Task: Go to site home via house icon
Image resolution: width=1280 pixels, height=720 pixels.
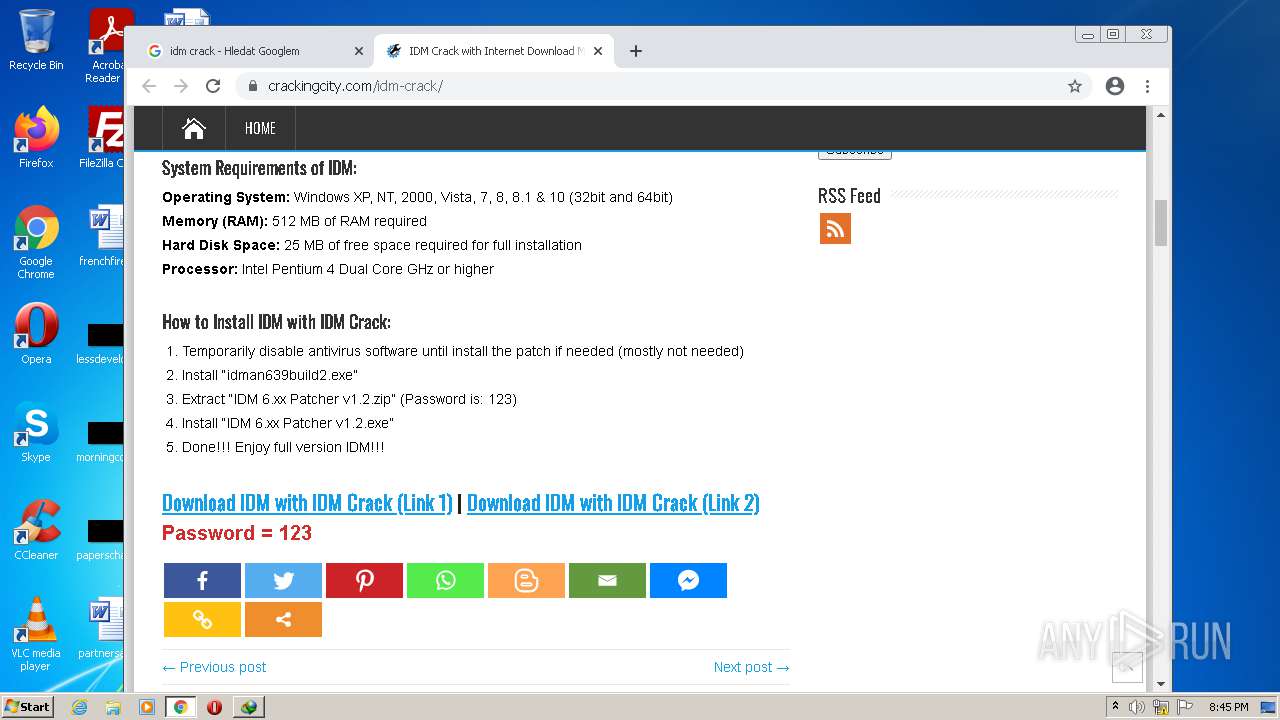Action: click(x=193, y=128)
